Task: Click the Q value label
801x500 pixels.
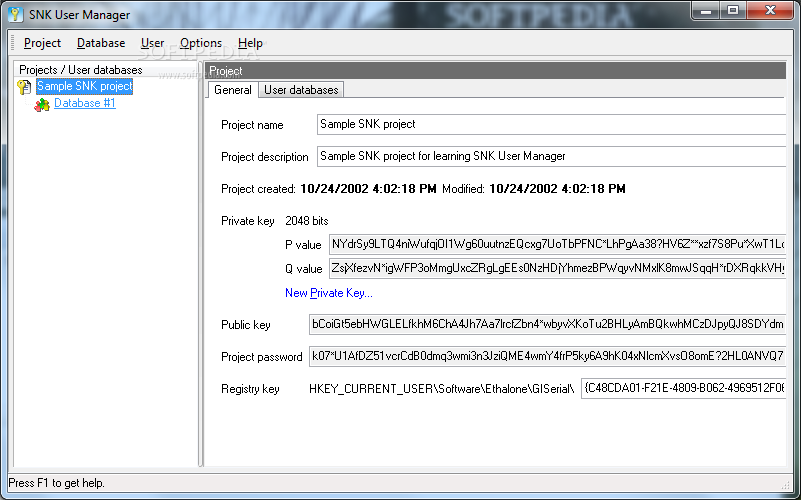Action: coord(303,269)
